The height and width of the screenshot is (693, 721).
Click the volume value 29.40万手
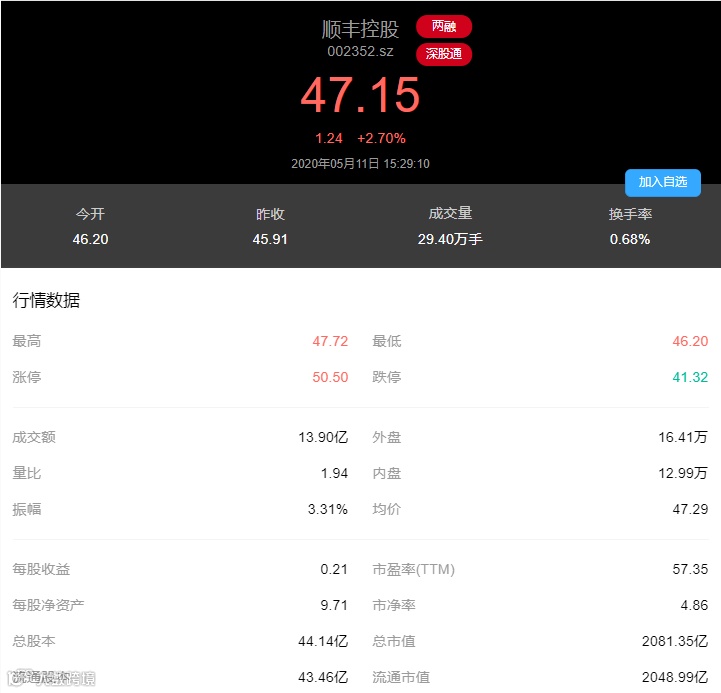pyautogui.click(x=450, y=239)
